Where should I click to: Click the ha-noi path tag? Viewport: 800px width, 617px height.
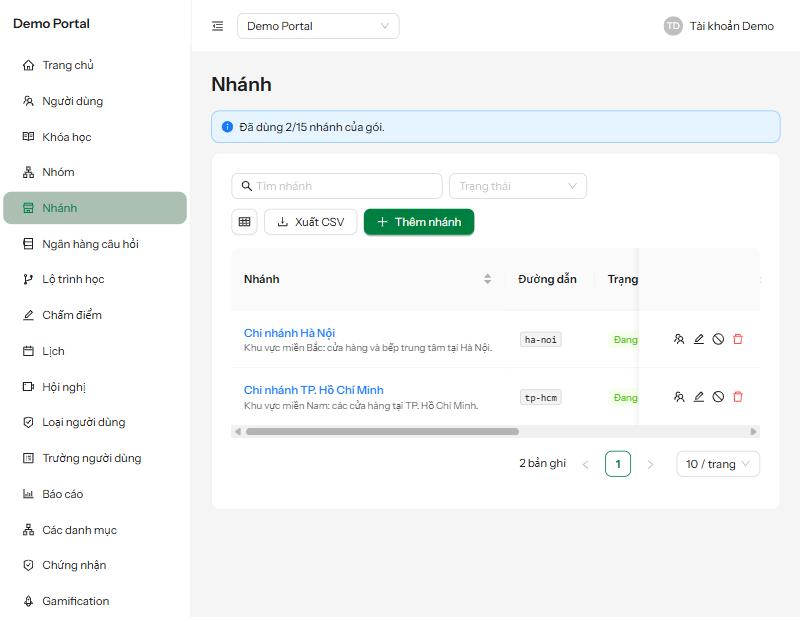coord(540,340)
